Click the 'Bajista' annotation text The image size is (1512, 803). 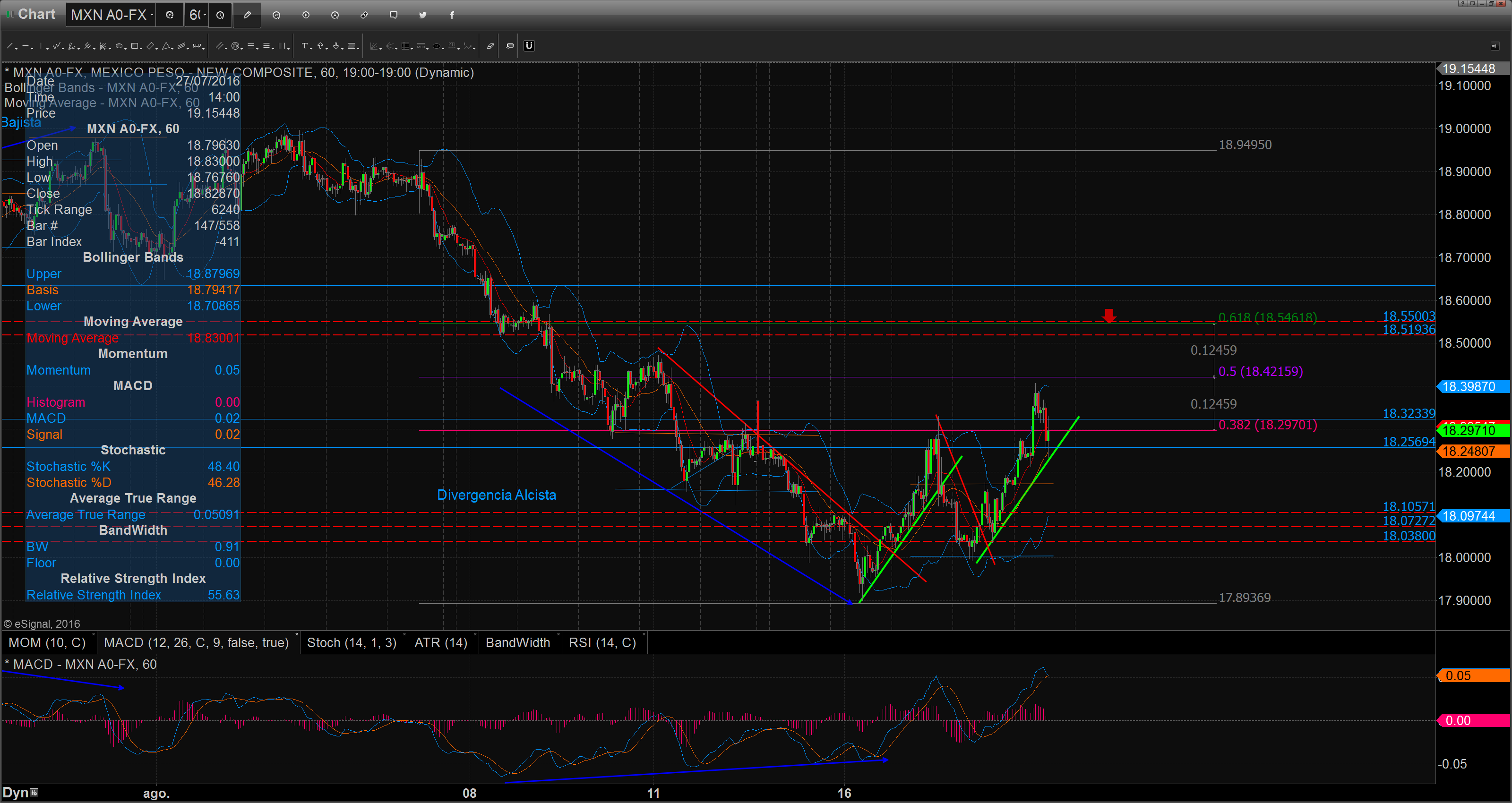21,123
